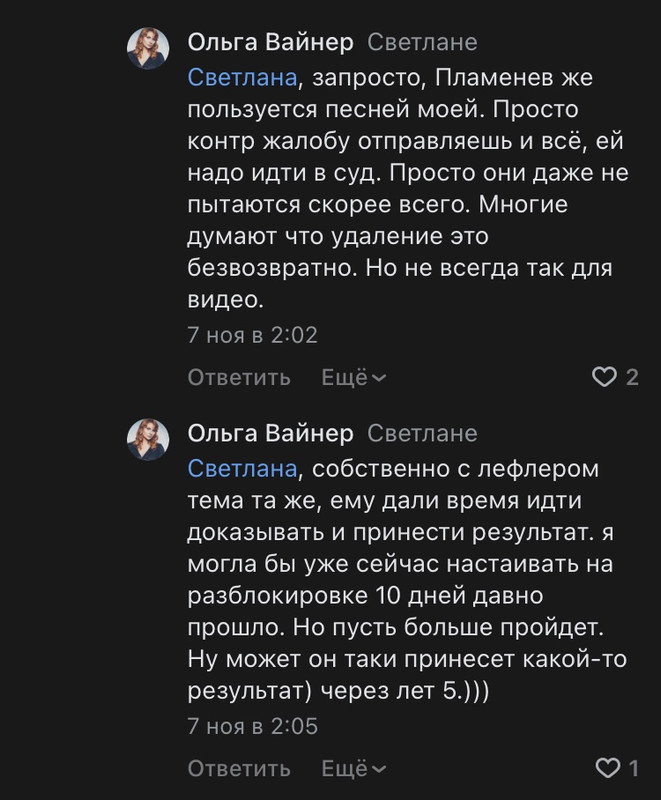This screenshot has height=800, width=661.
Task: Click the like count 2 on the first comment
Action: (631, 377)
